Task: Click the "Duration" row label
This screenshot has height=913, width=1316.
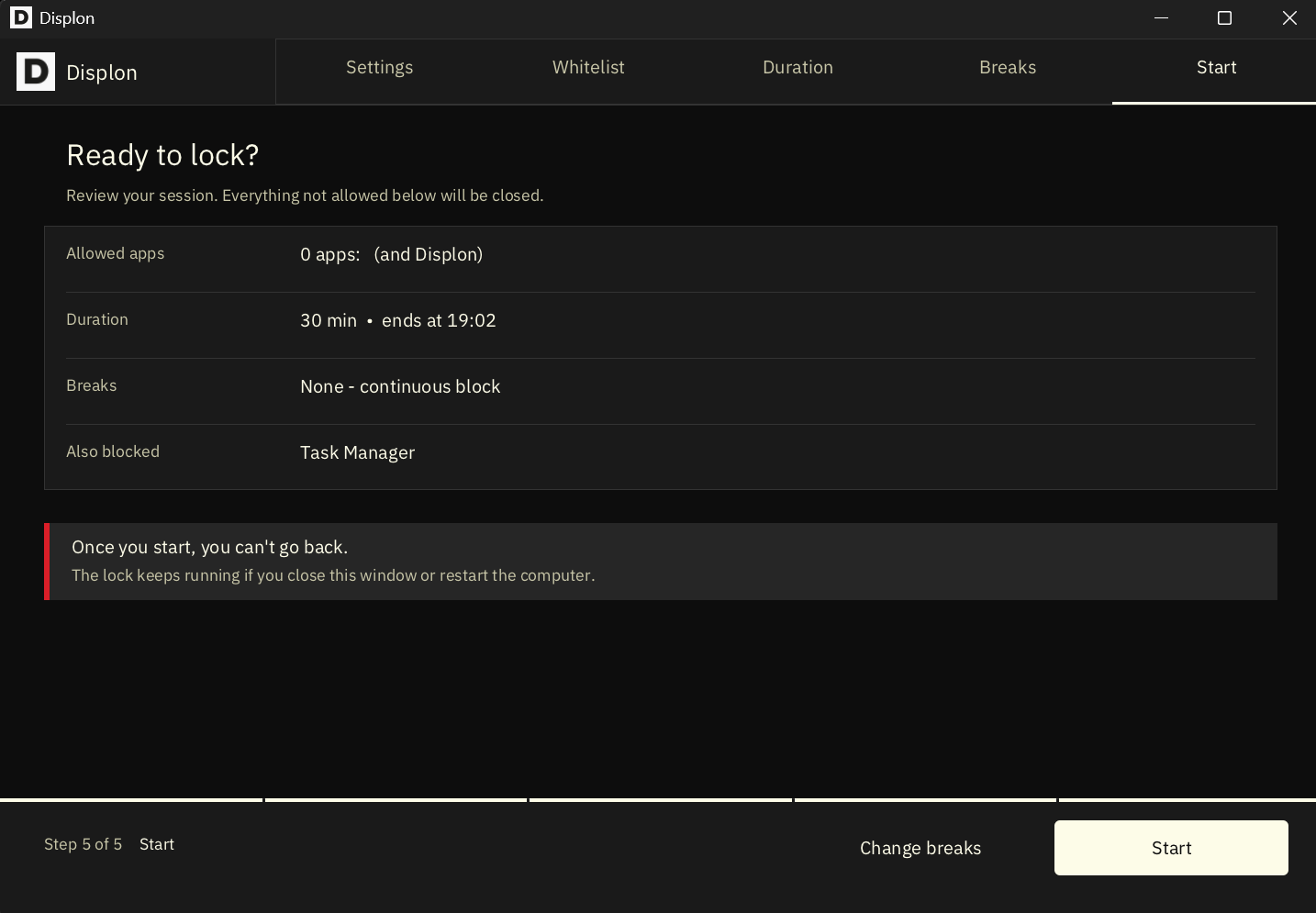Action: (96, 319)
